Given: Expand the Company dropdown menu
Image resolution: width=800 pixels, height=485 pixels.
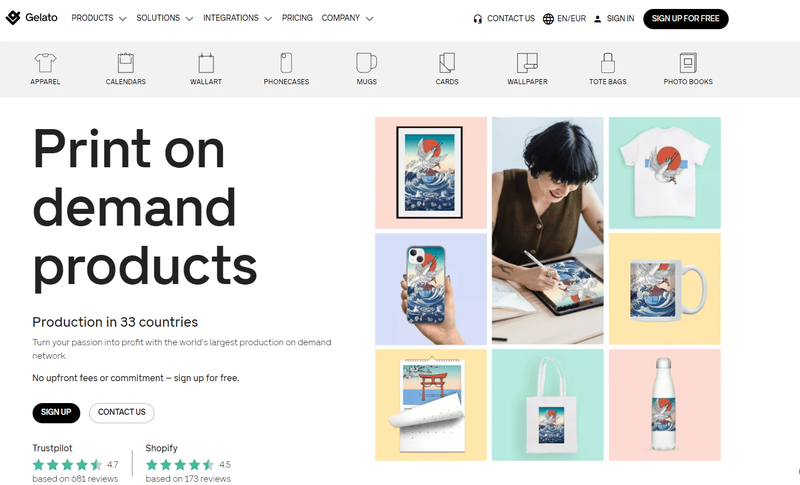Looking at the screenshot, I should 347,18.
